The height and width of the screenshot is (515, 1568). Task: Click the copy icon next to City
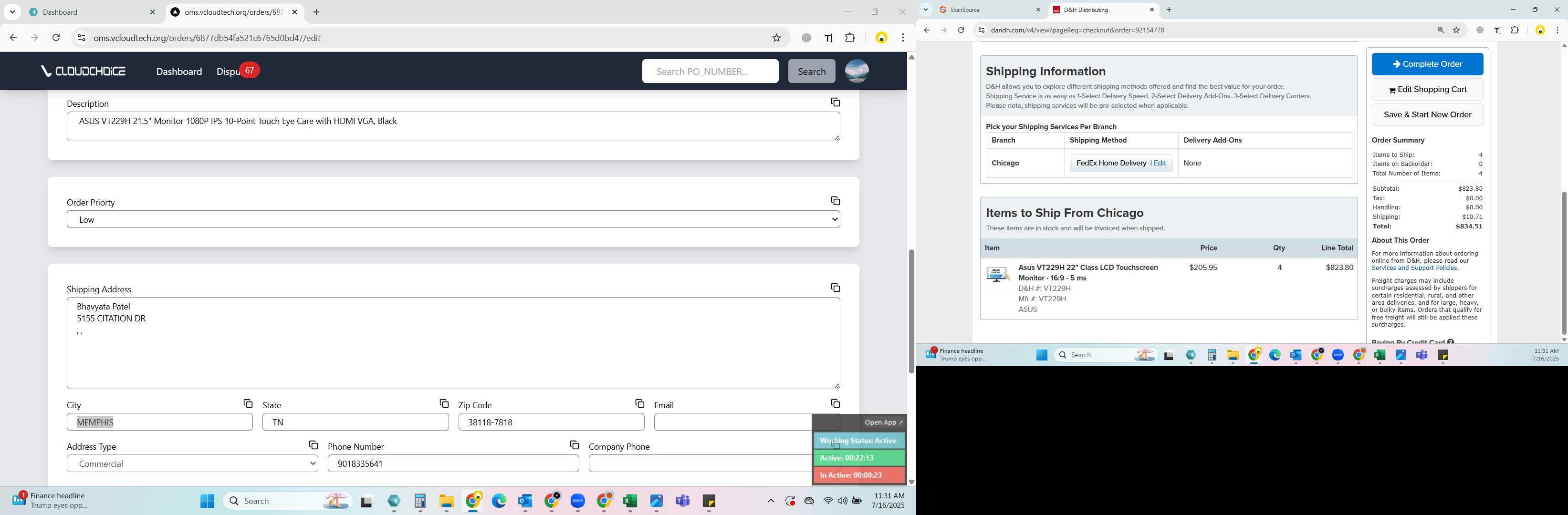[248, 404]
